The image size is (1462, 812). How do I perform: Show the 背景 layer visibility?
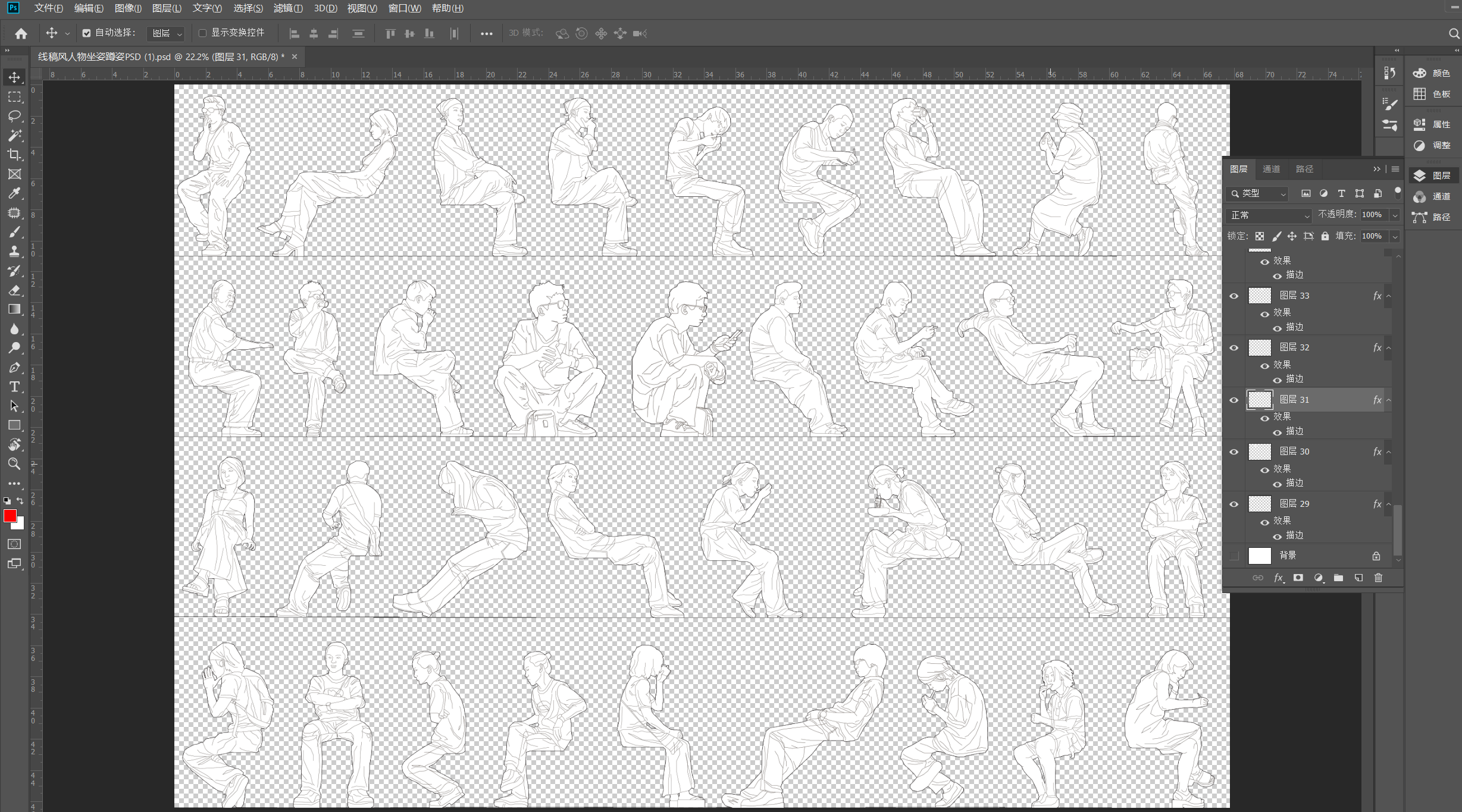point(1234,556)
